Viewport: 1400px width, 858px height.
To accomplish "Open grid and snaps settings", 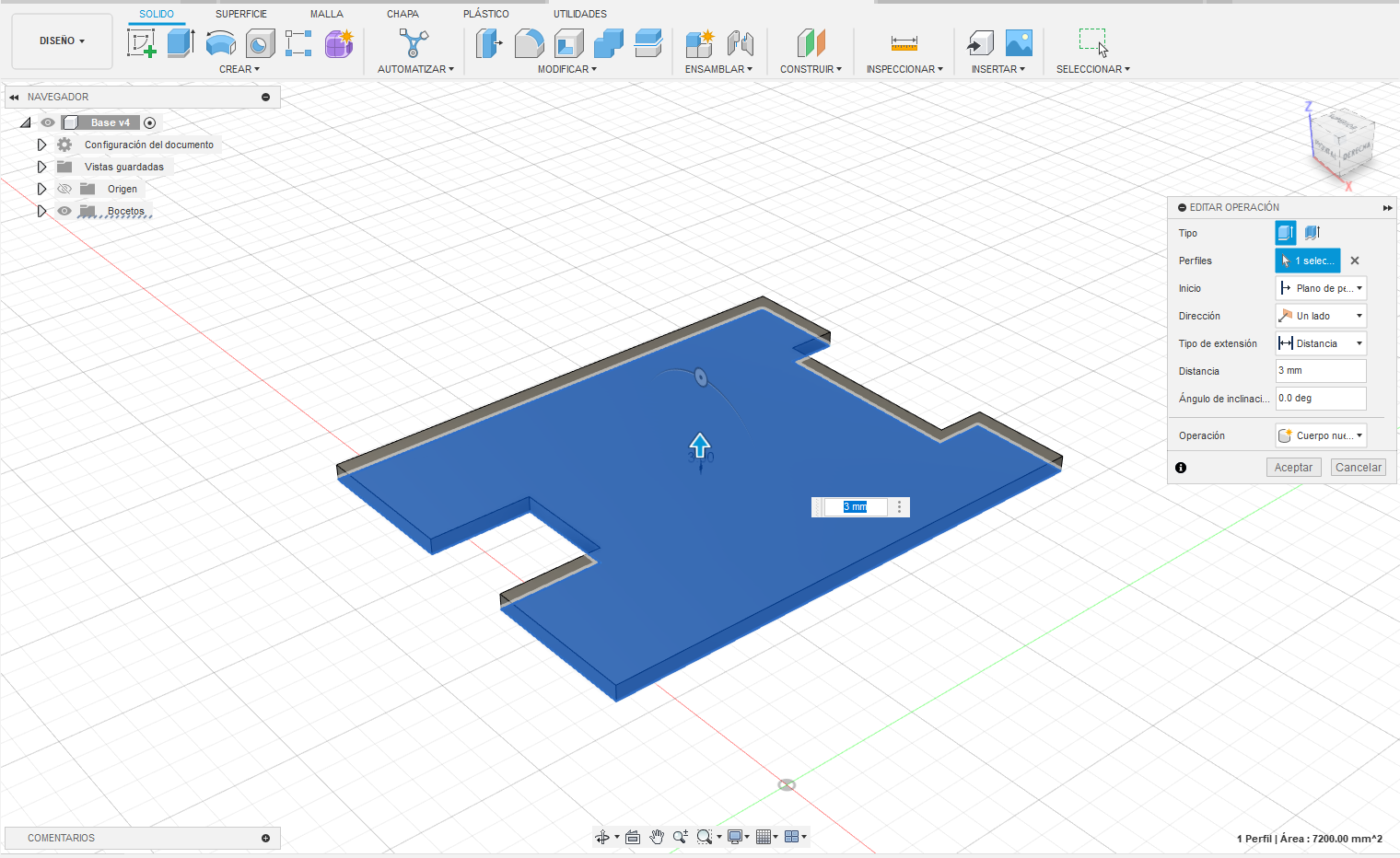I will pos(764,837).
